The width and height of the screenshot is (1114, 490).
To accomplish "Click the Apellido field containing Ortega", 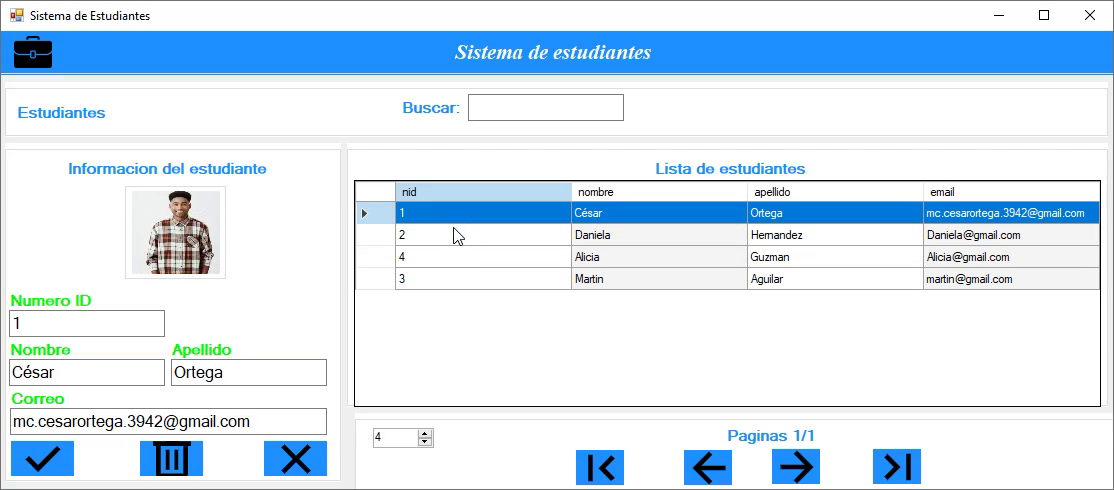I will 248,372.
